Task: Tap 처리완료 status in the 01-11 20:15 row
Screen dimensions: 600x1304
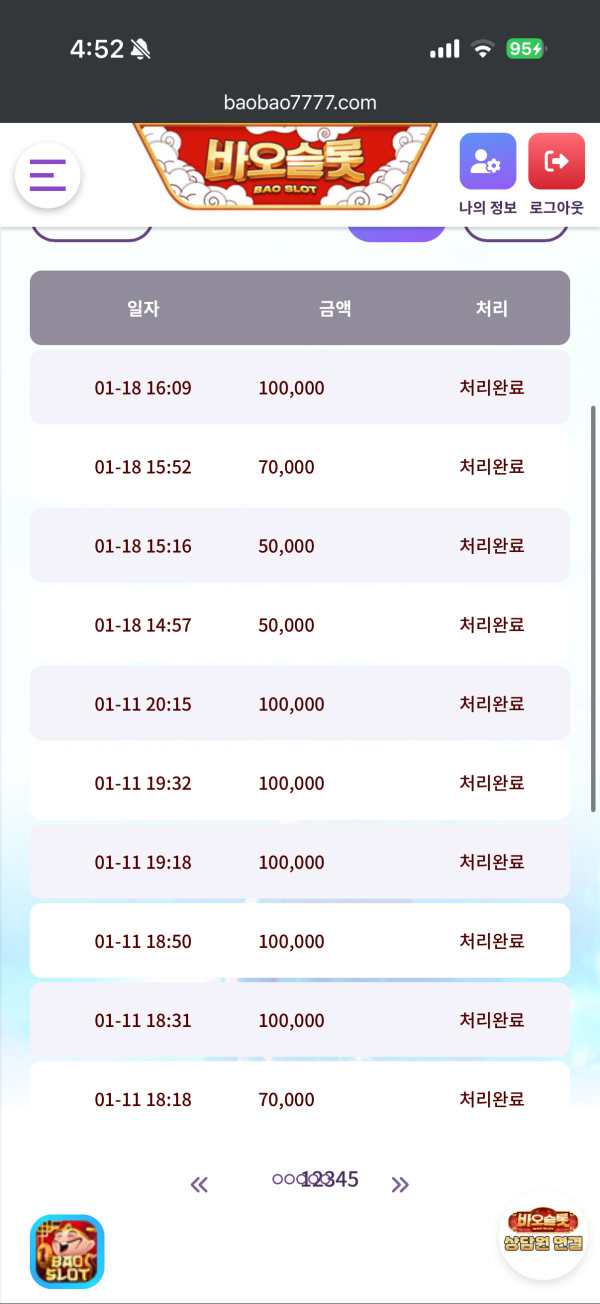Action: point(492,704)
